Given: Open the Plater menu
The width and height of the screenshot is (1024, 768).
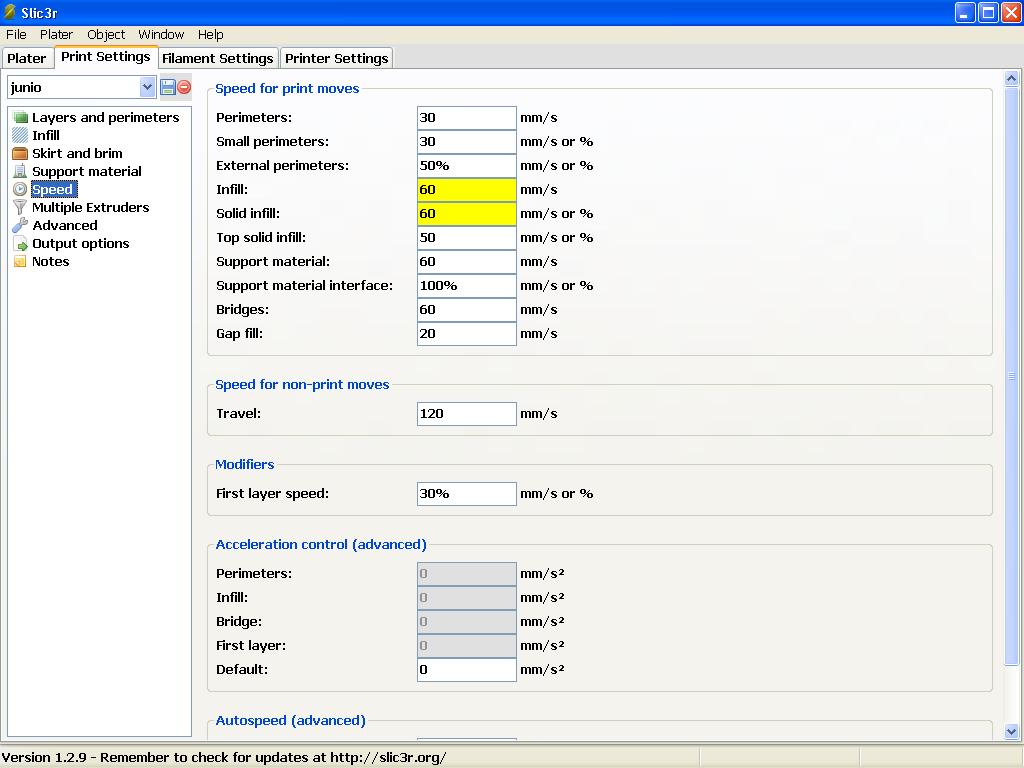Looking at the screenshot, I should tap(56, 34).
